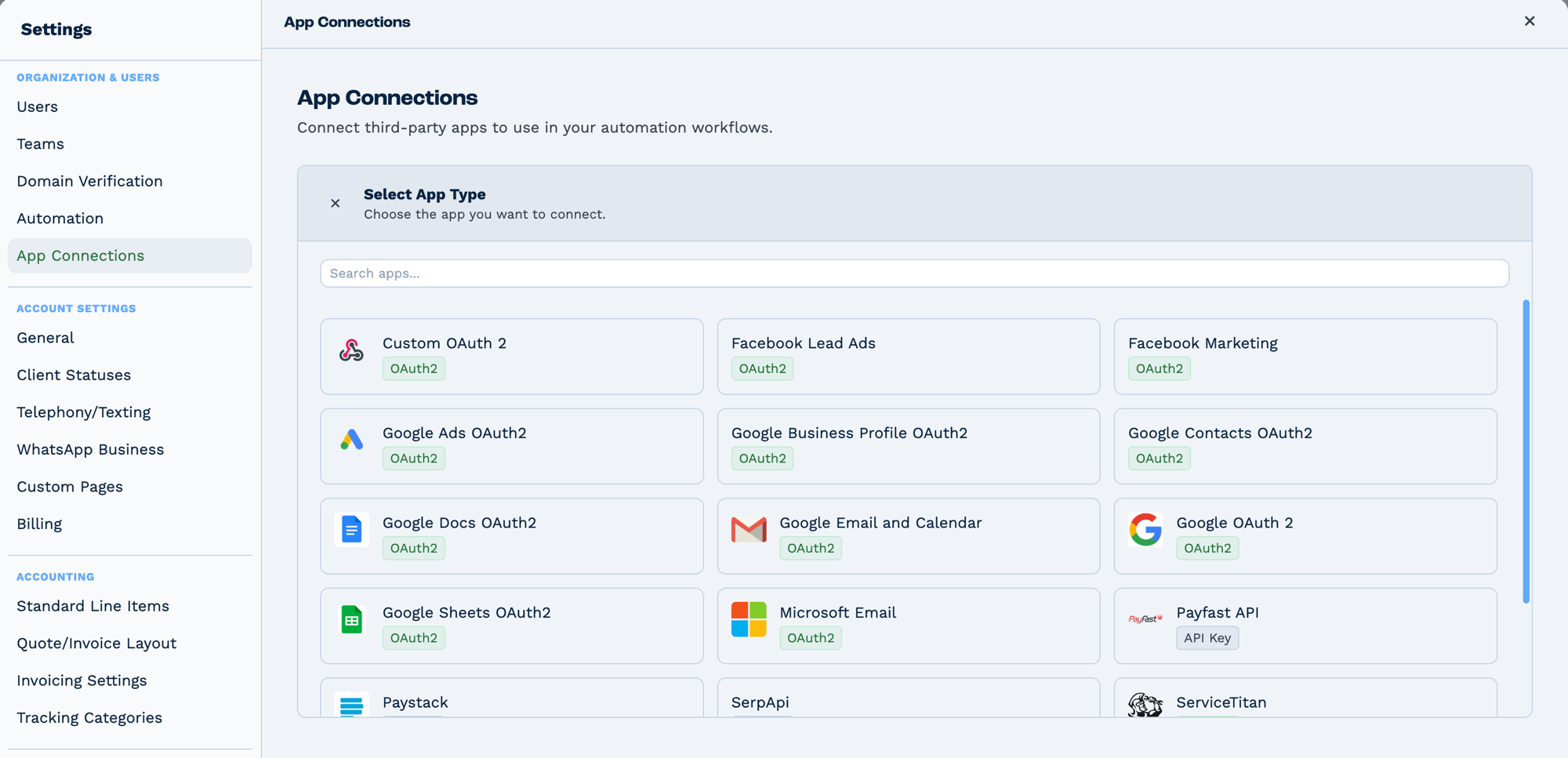Choose the SerpApi card

click(909, 698)
